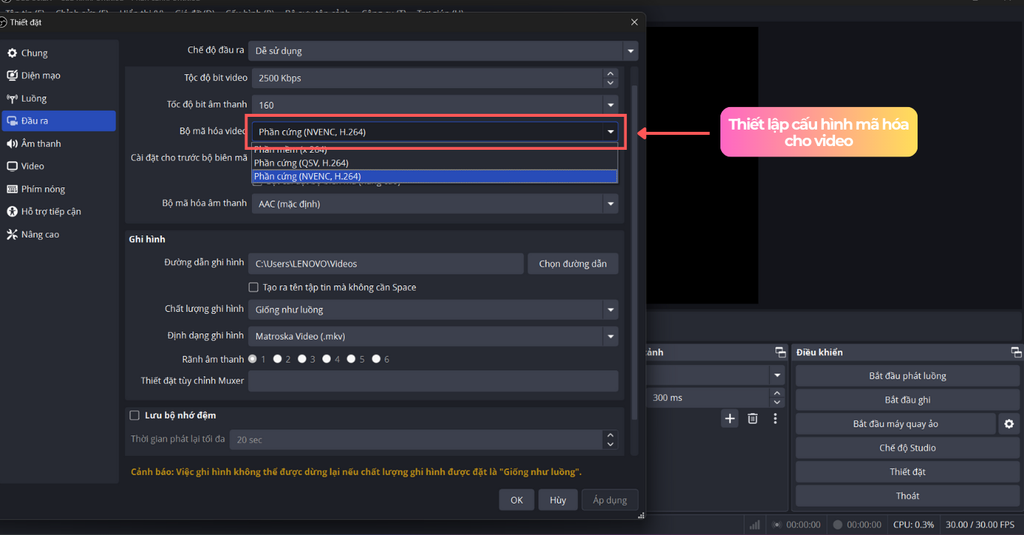The image size is (1024, 535).
Task: Click Bắt đầu máy quay ảo button
Action: pos(895,424)
